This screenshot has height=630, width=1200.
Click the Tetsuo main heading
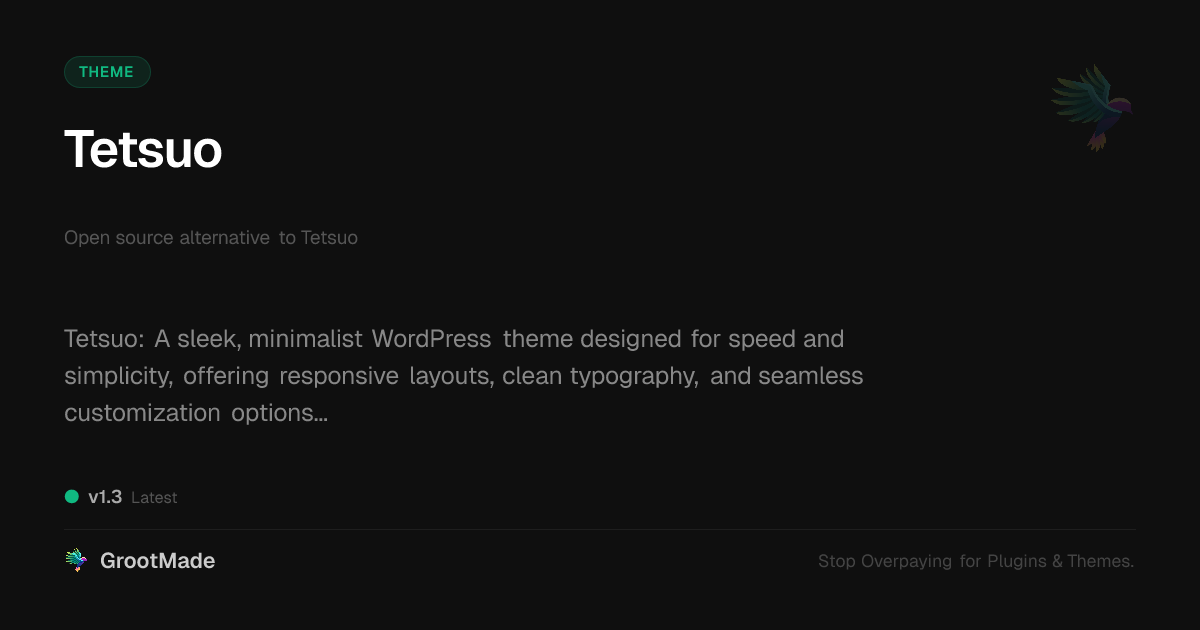click(143, 150)
